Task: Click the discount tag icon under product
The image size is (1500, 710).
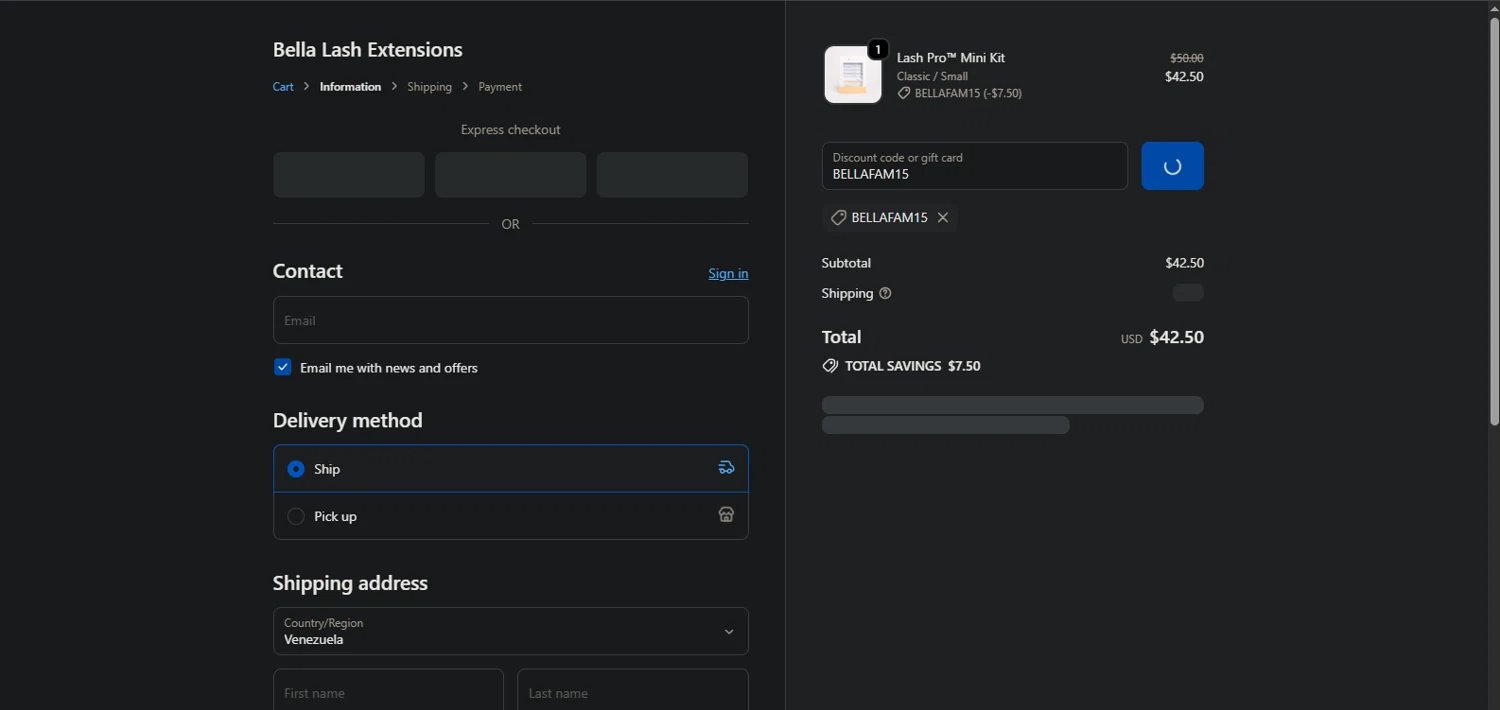Action: click(904, 93)
